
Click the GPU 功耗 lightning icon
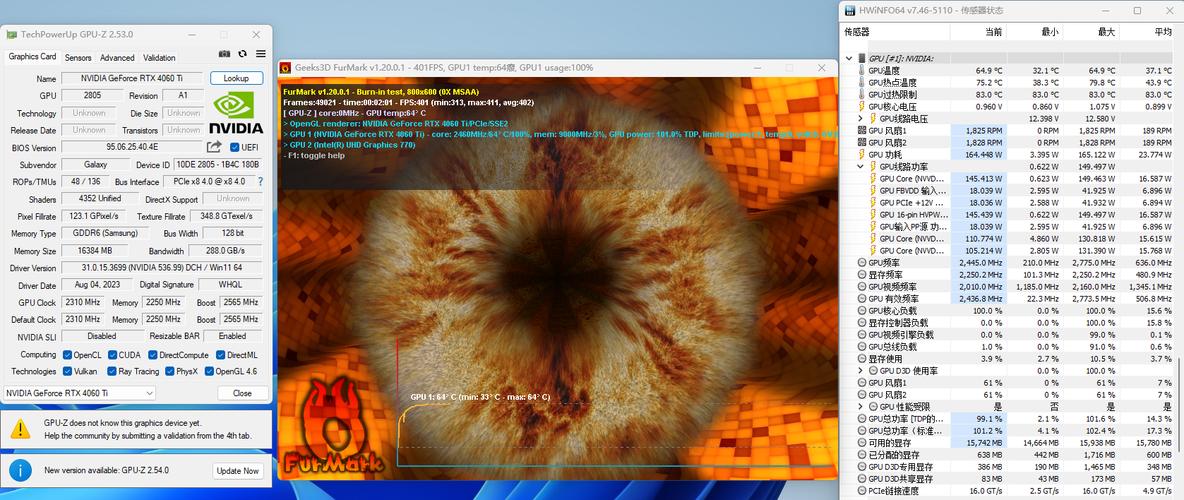click(x=862, y=154)
